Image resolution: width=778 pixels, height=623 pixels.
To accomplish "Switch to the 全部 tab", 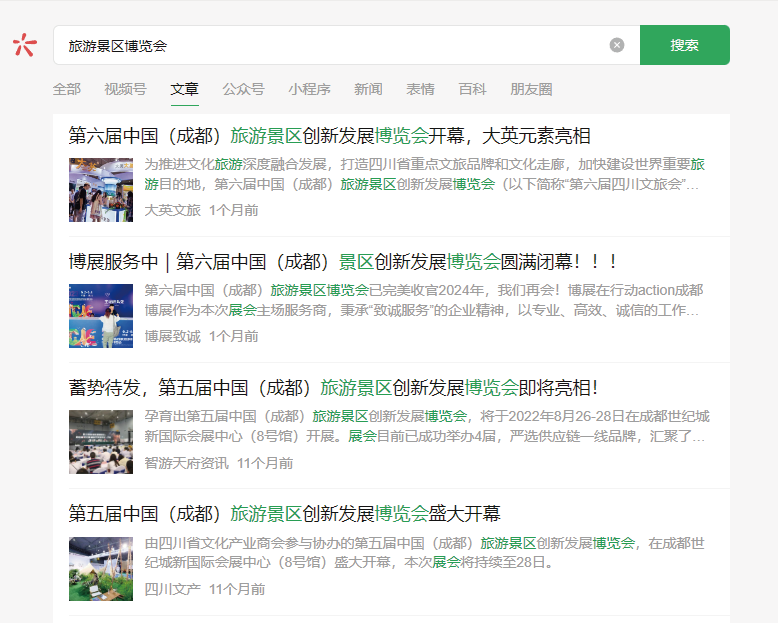I will tap(67, 89).
